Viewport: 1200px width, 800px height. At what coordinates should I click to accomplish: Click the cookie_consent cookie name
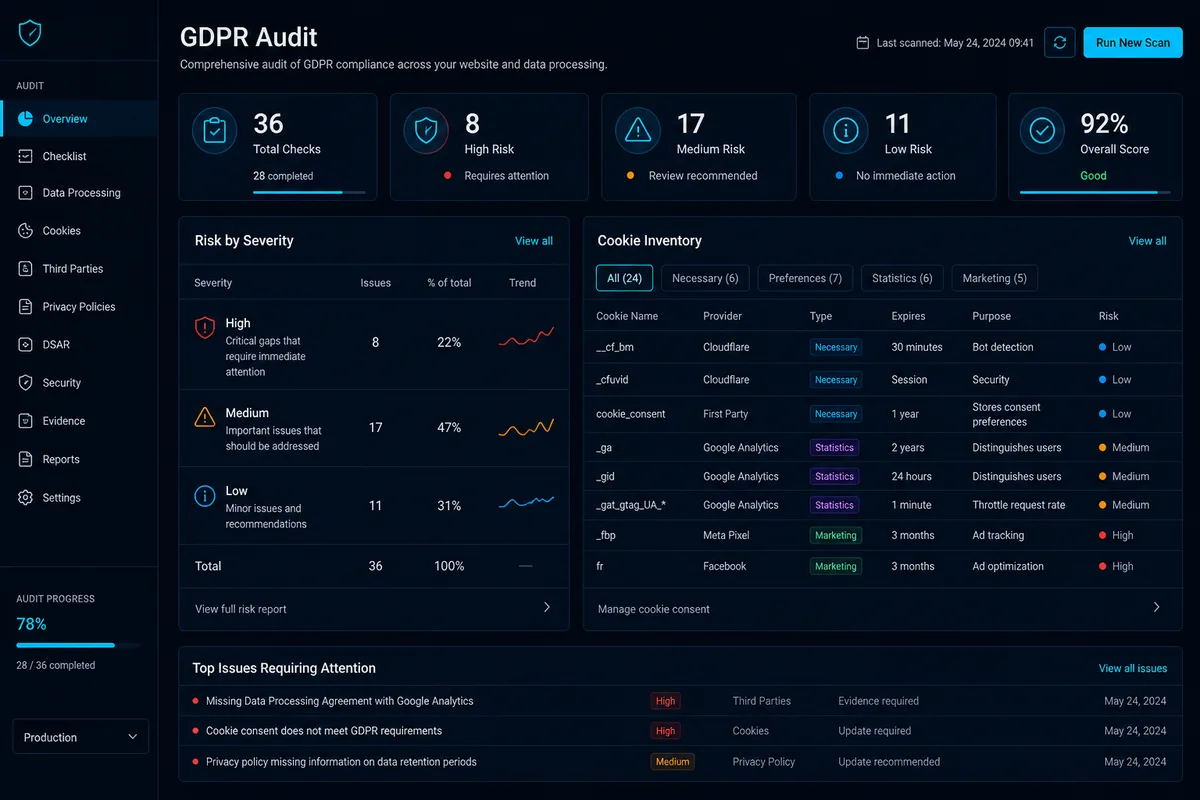pos(631,414)
